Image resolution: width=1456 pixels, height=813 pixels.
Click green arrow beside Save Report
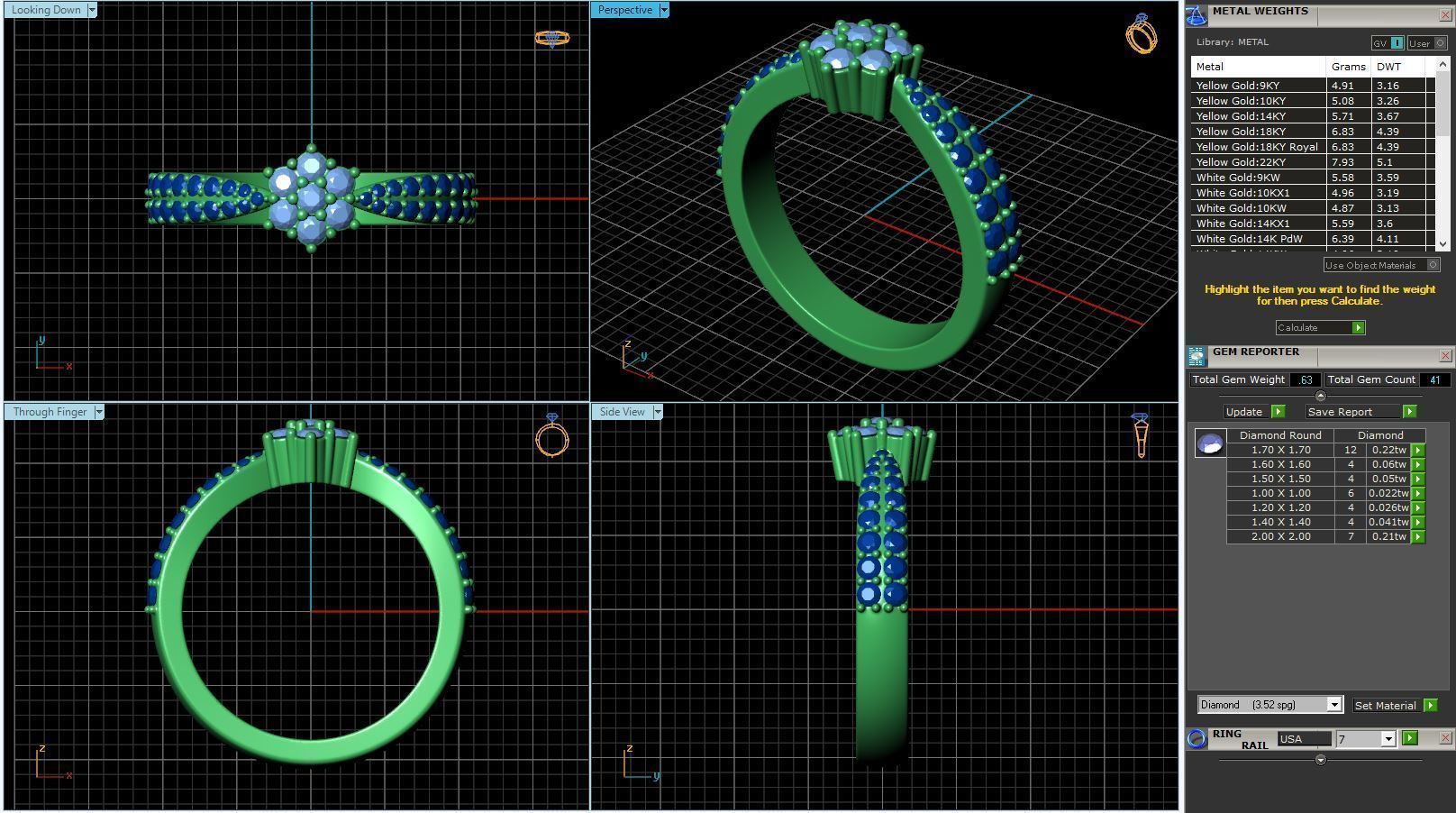click(1409, 411)
